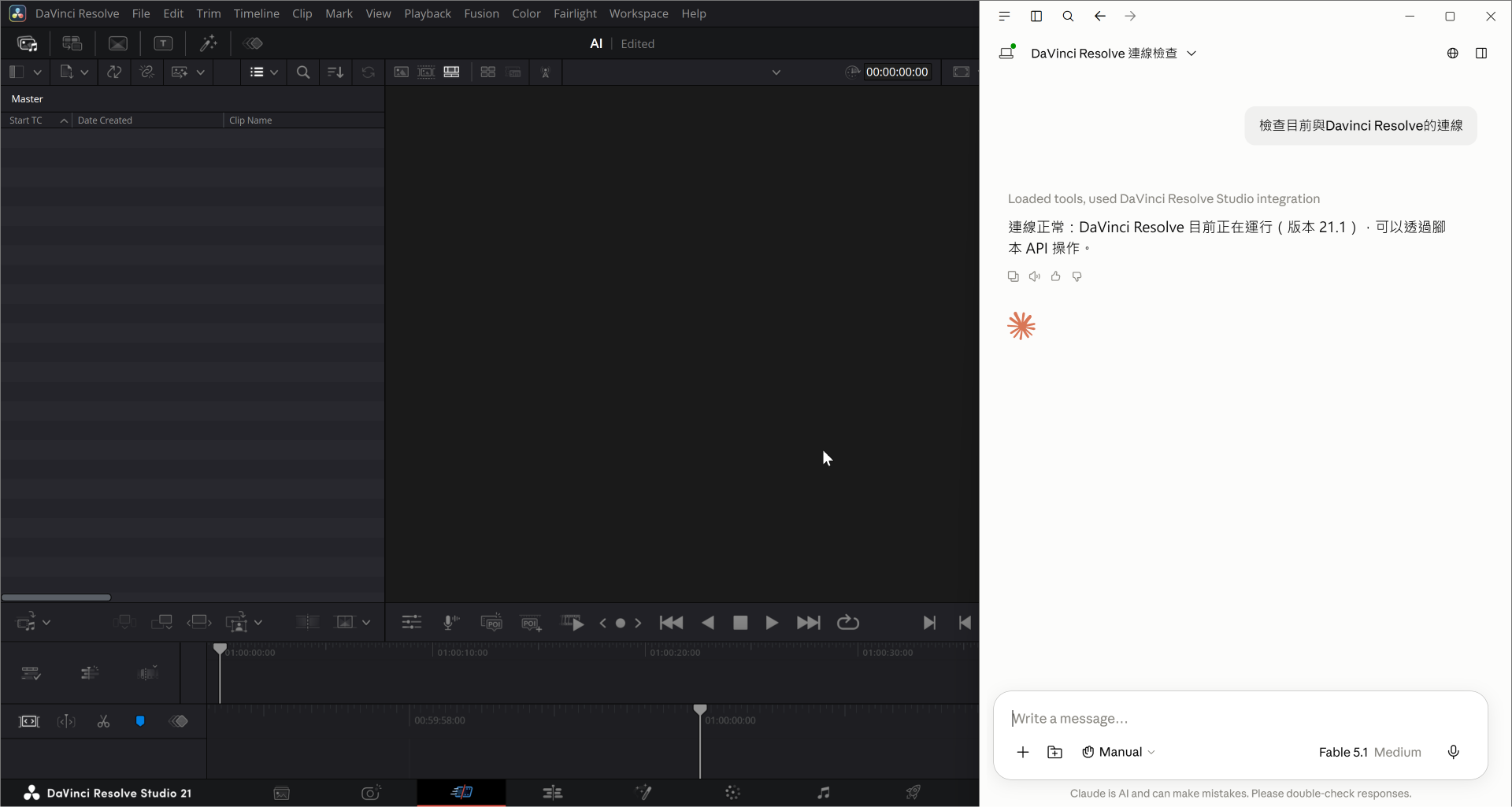Open the Manual mode dropdown
Screen dimensions: 1512x807
[x=1118, y=752]
